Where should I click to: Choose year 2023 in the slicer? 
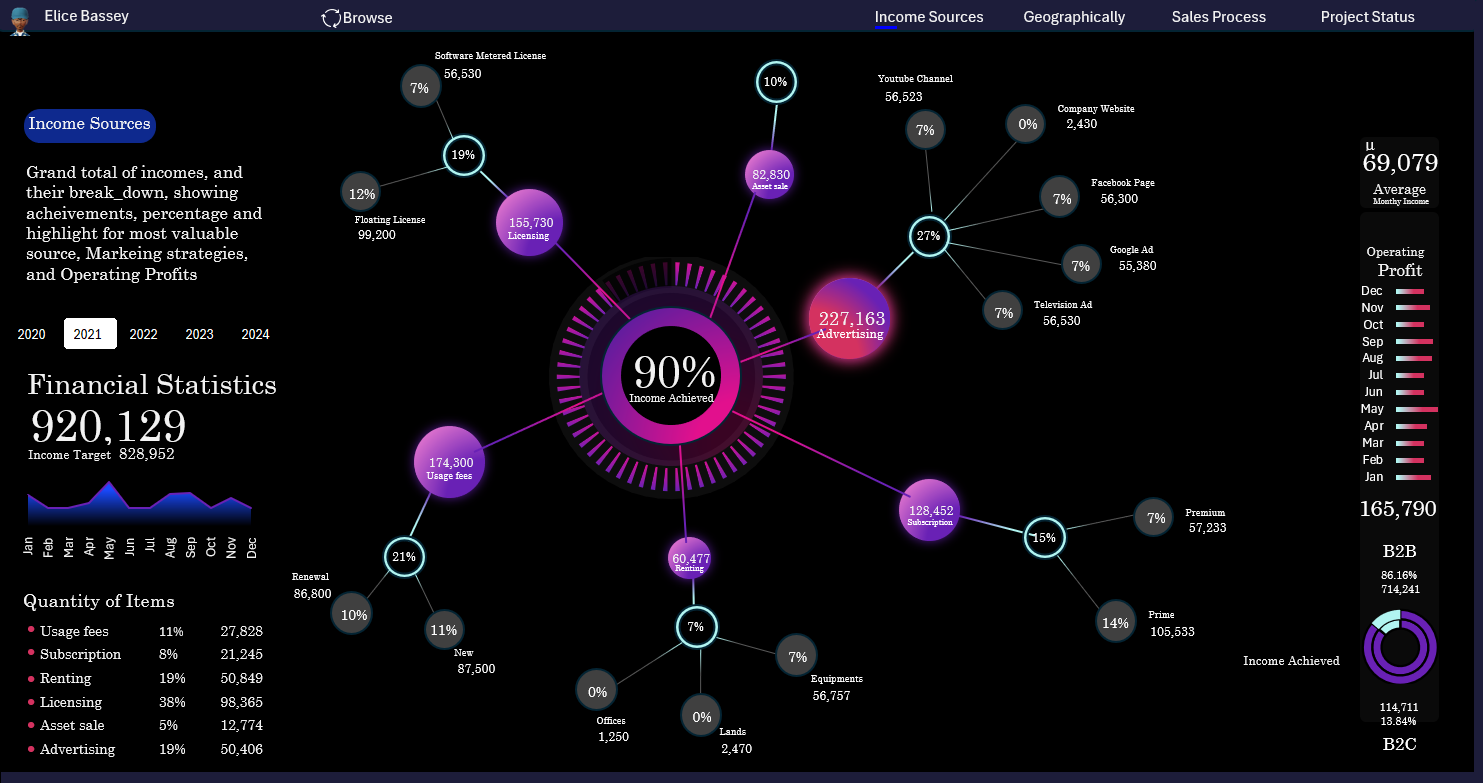tap(200, 334)
